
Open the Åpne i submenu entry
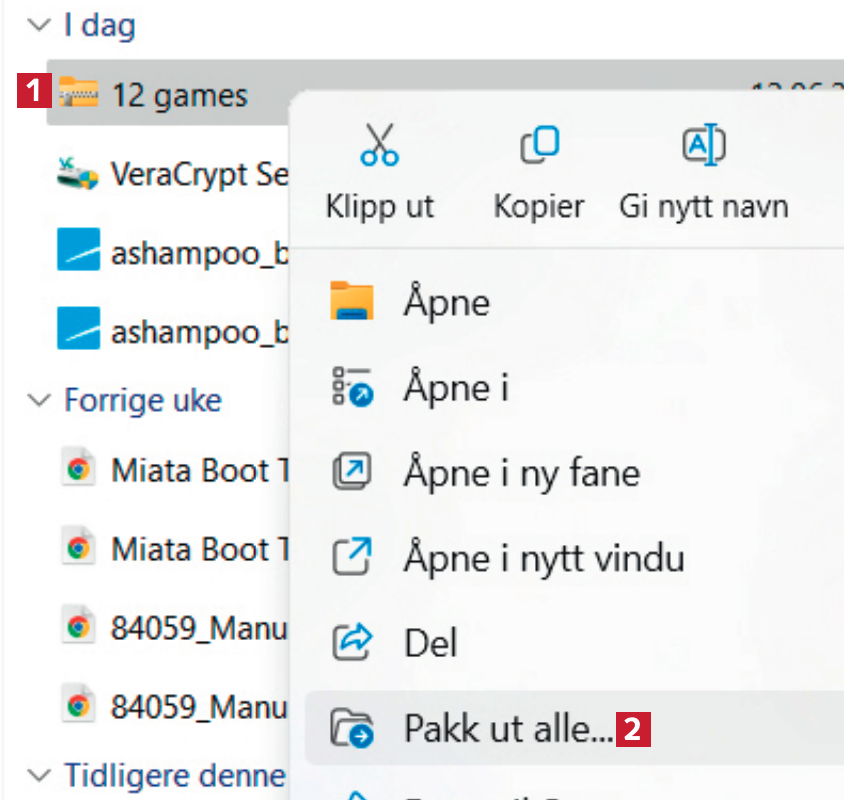click(456, 386)
